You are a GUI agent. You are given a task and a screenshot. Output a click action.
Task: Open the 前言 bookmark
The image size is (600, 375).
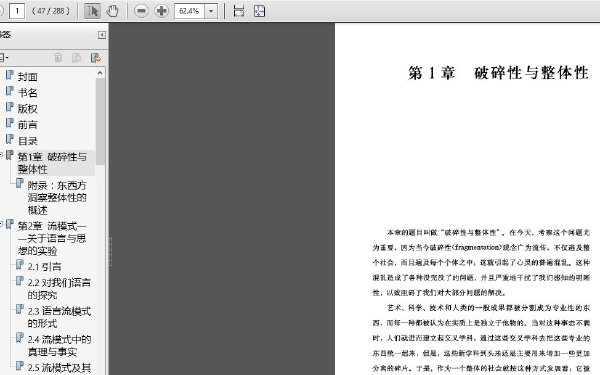[28, 125]
